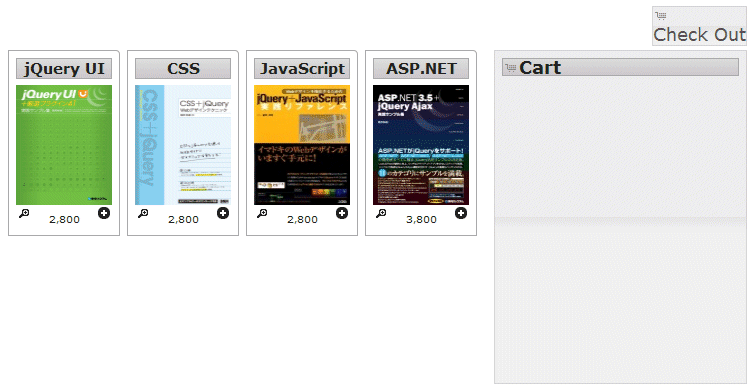
Task: Click cart icon in Cart header
Action: pyautogui.click(x=510, y=68)
